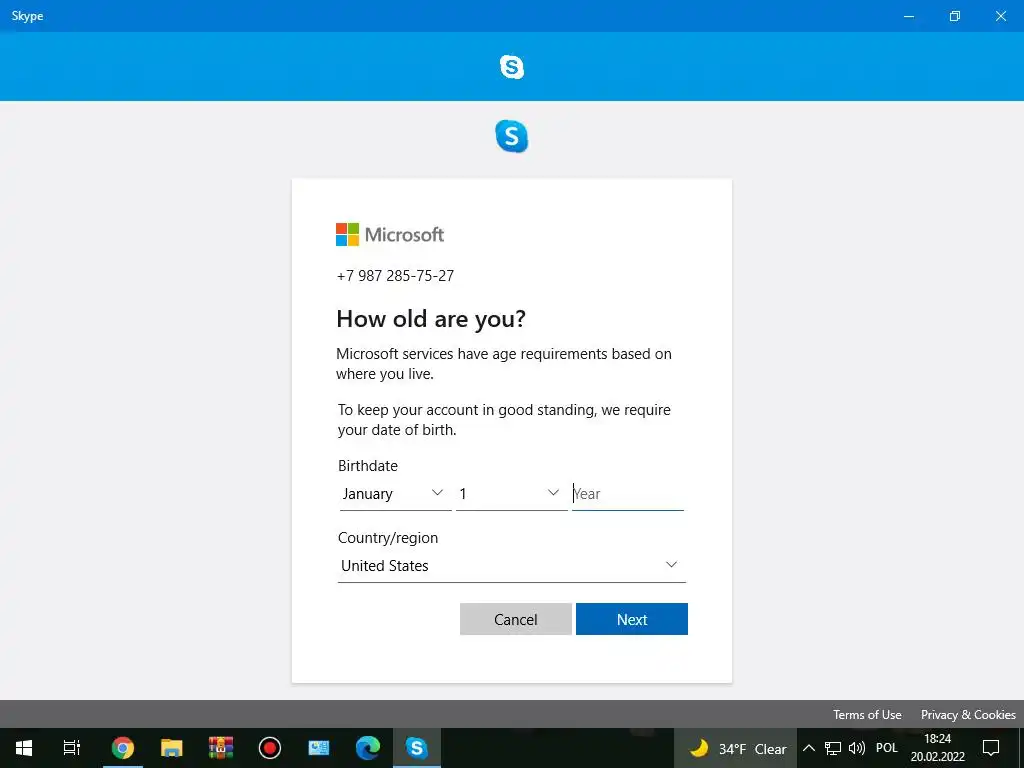This screenshot has height=768, width=1024.
Task: Show hidden system tray icons
Action: tap(808, 748)
